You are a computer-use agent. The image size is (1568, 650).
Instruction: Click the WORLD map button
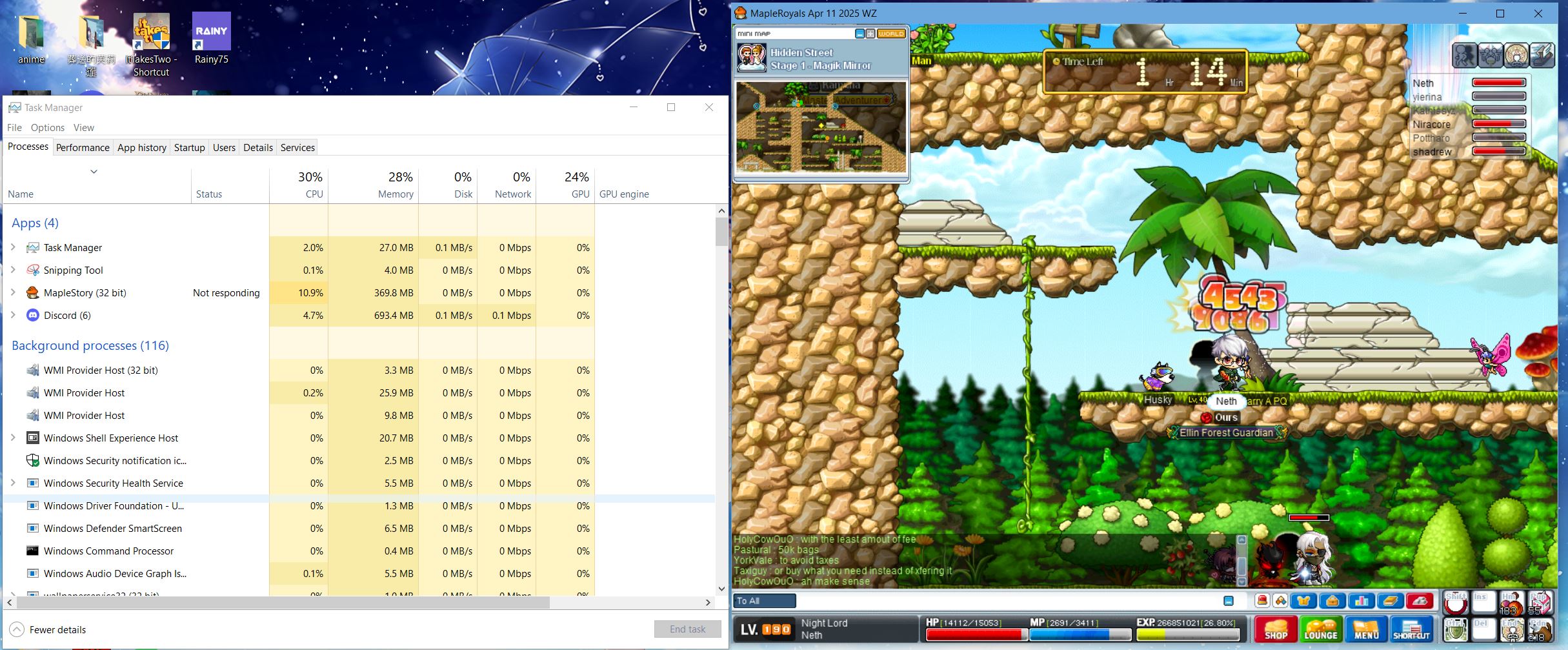(x=891, y=34)
